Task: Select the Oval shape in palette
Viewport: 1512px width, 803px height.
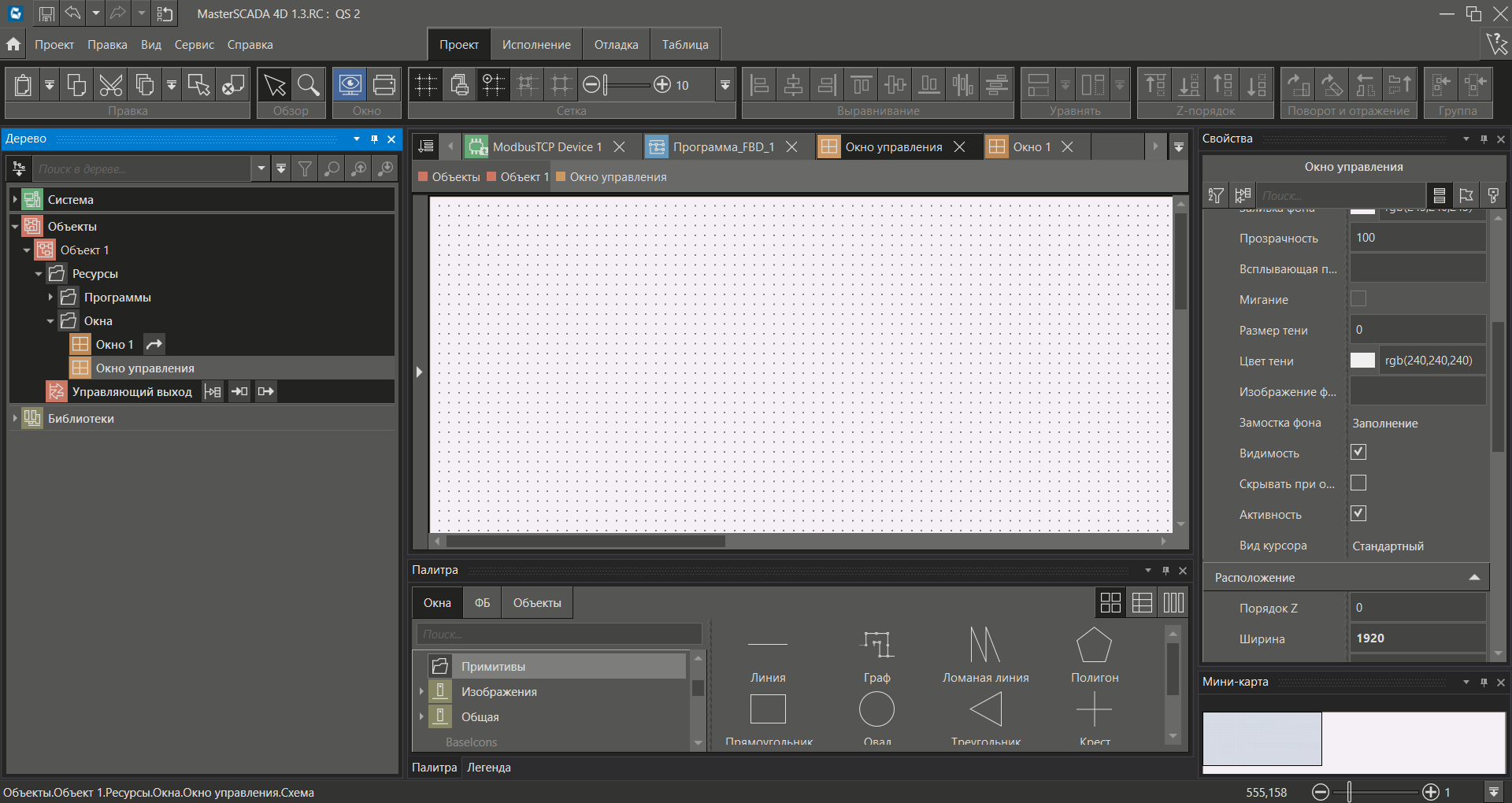Action: click(x=876, y=710)
